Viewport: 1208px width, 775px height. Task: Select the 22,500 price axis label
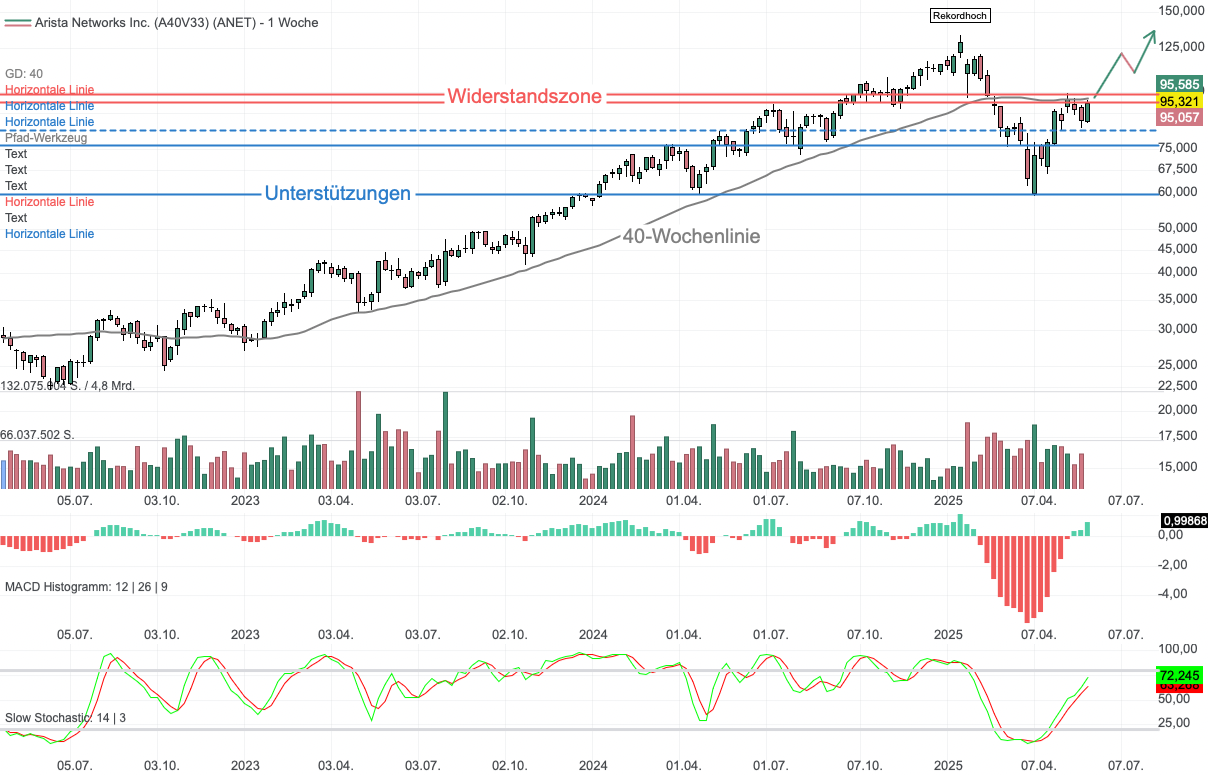(x=1177, y=386)
